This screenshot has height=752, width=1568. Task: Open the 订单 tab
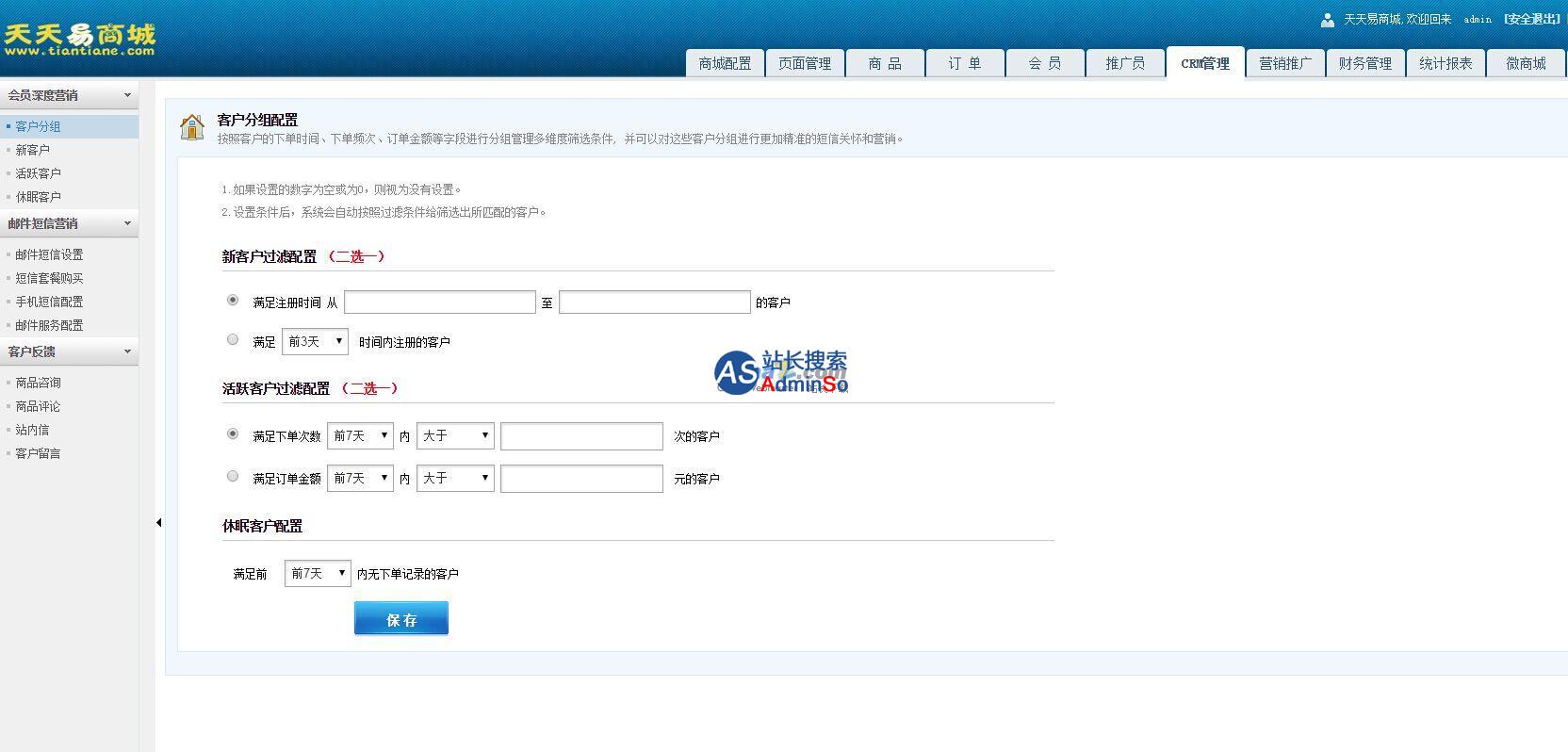965,63
